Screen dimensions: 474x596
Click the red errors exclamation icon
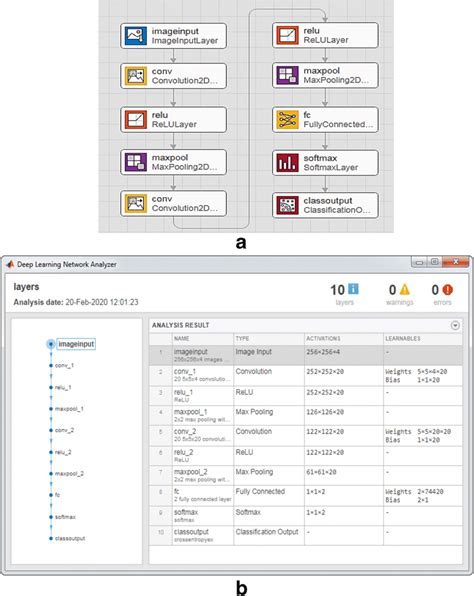(x=448, y=290)
